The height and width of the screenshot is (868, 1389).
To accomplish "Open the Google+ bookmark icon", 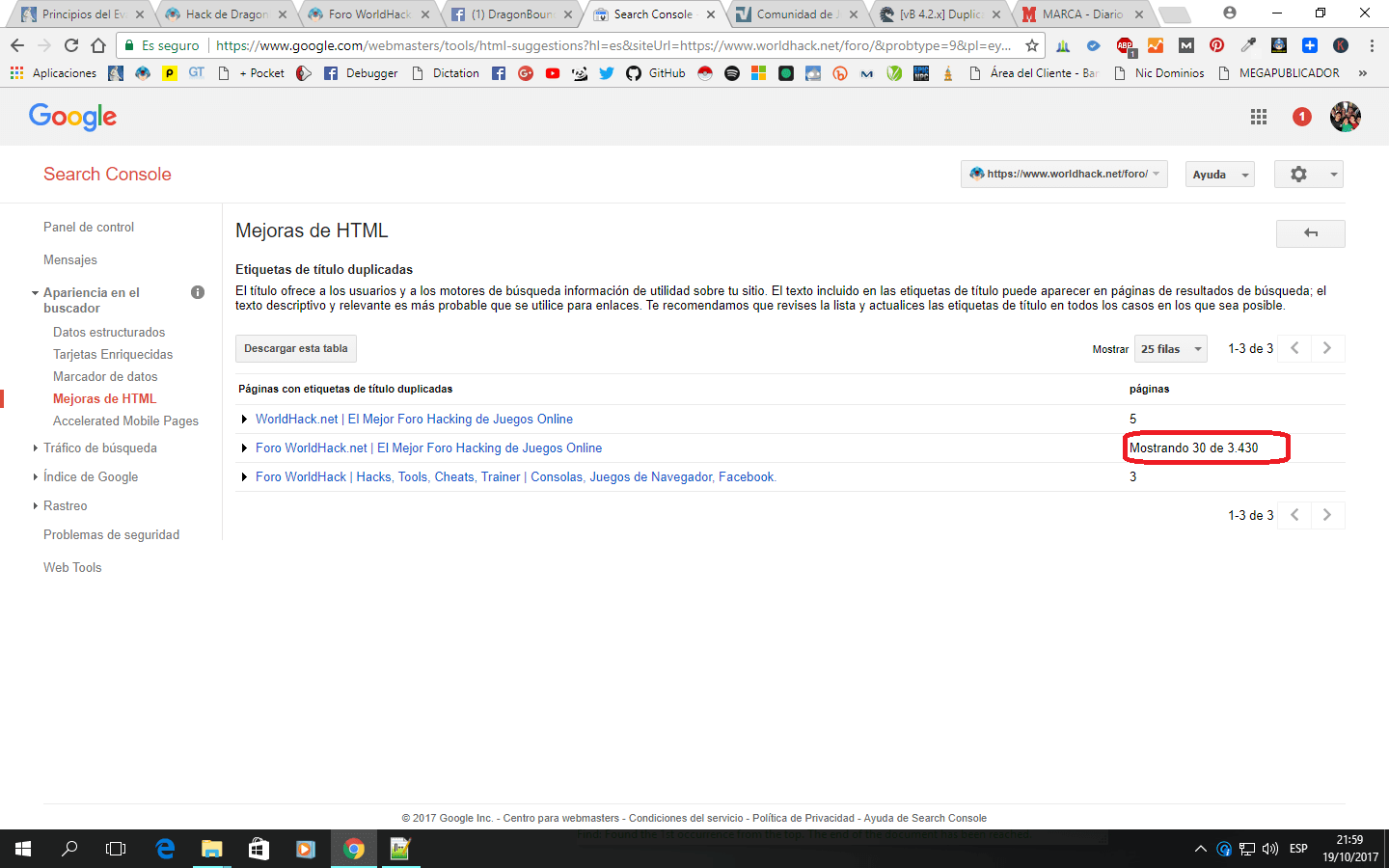I will [x=526, y=73].
